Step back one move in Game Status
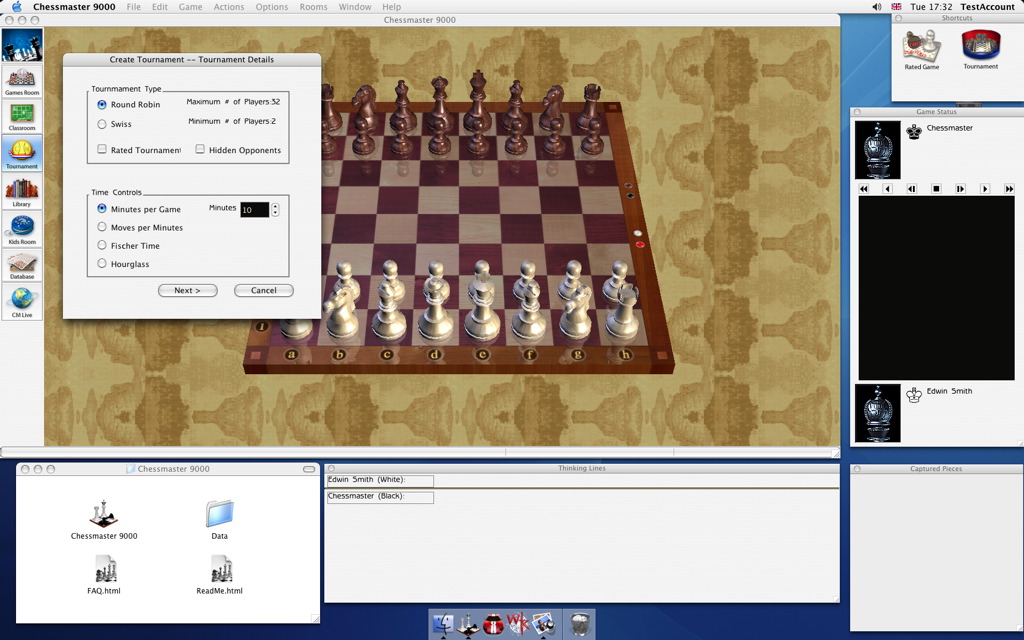The width and height of the screenshot is (1024, 640). (x=888, y=189)
